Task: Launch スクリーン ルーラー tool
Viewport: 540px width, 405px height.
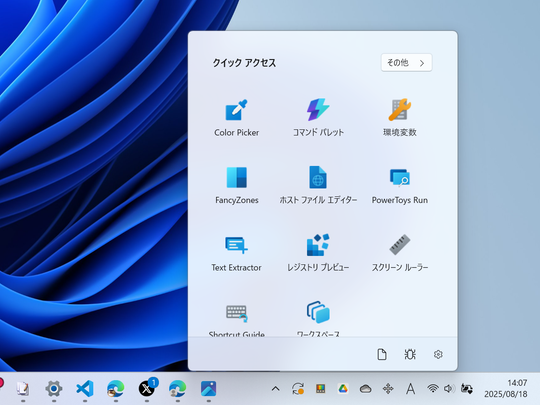Action: click(x=399, y=253)
